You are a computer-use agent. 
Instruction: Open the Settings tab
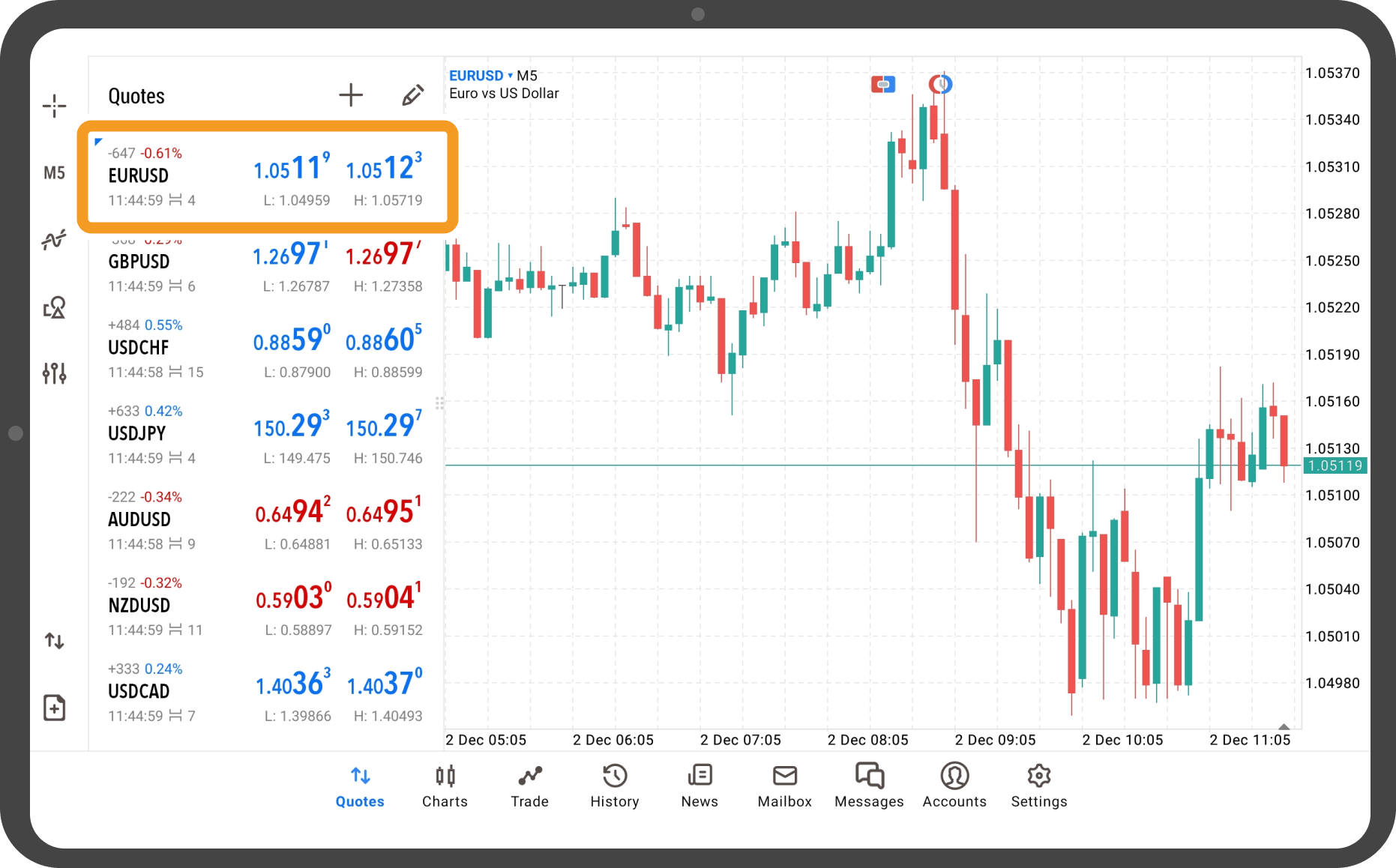pyautogui.click(x=1038, y=786)
